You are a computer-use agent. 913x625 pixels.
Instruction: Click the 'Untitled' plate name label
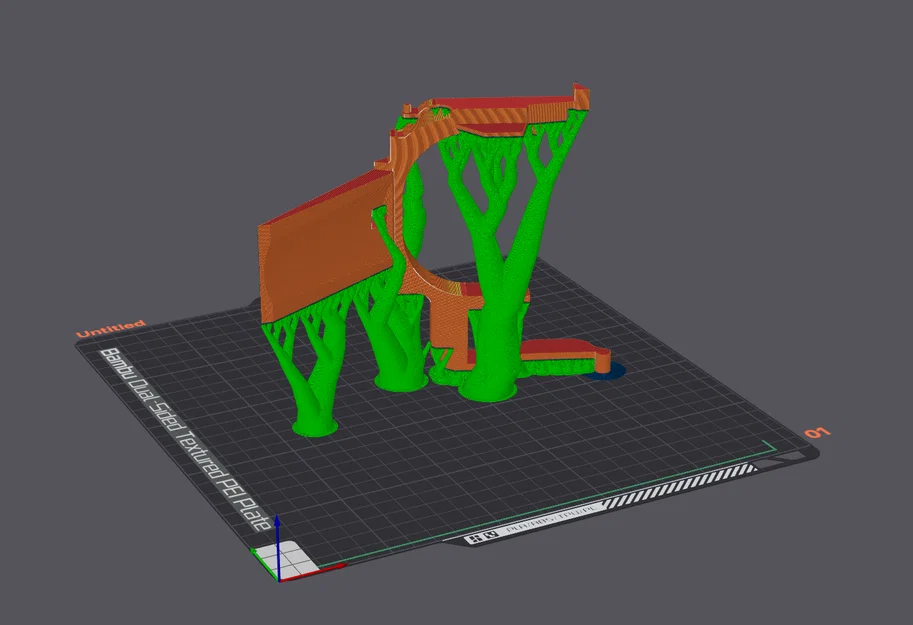pos(111,329)
